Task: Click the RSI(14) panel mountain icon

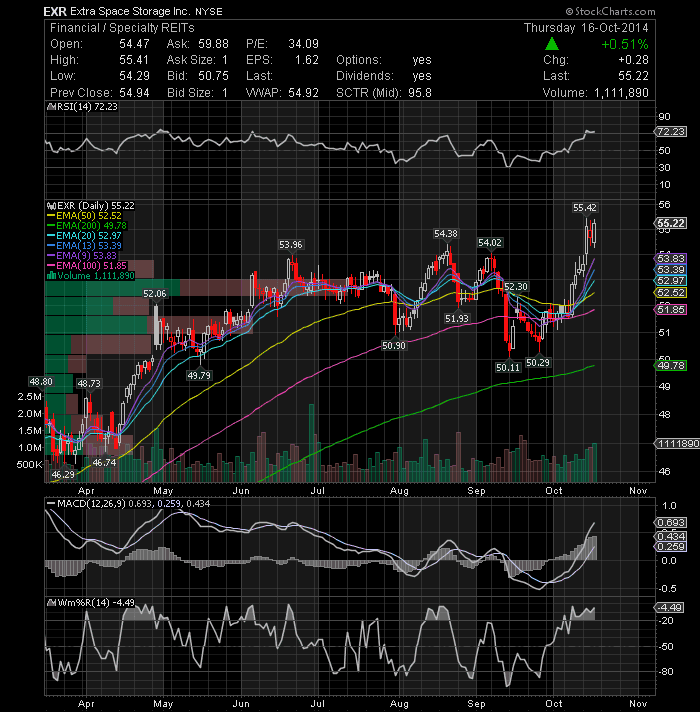Action: click(51, 107)
